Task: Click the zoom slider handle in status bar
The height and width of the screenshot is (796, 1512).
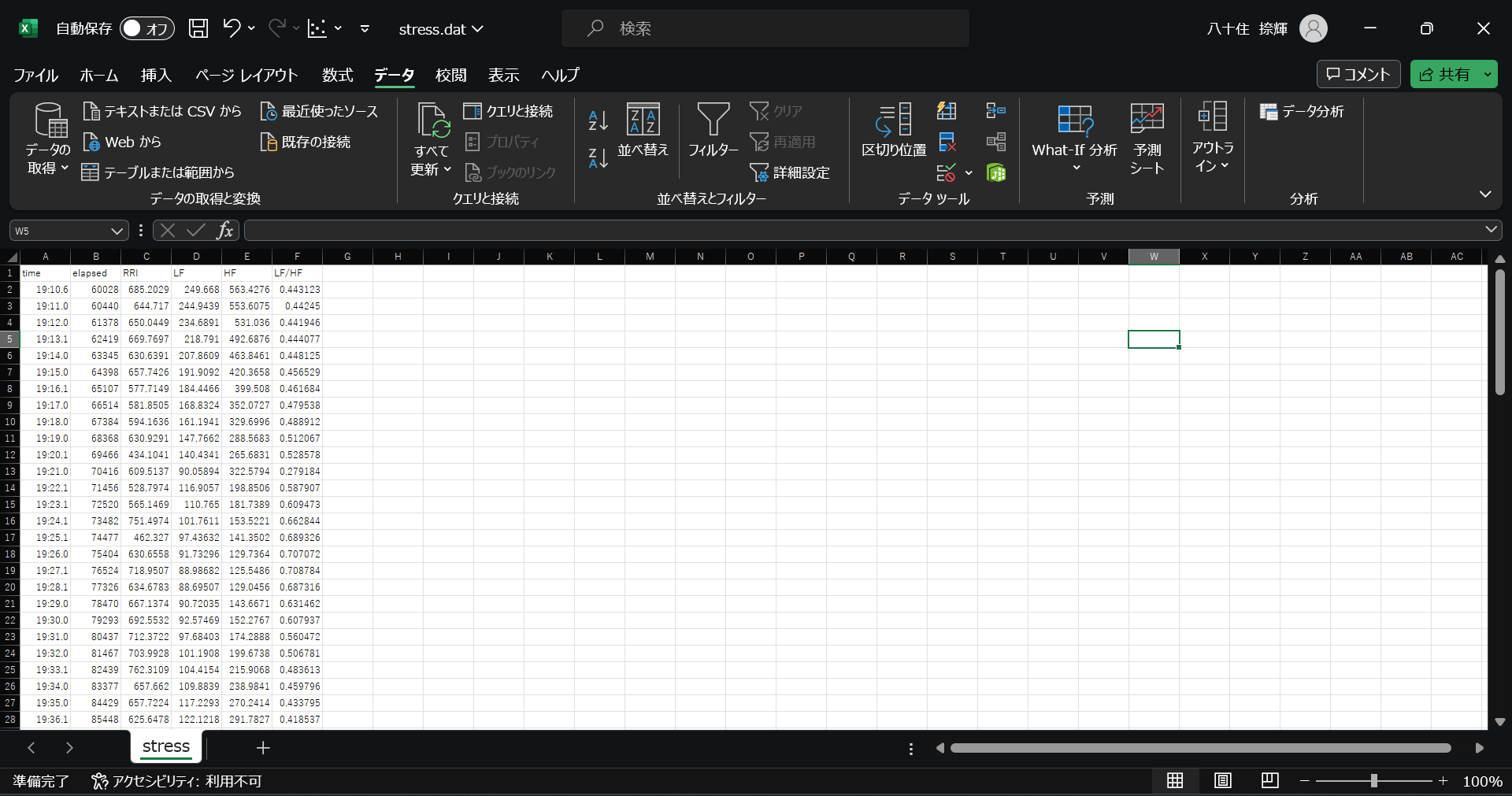Action: pyautogui.click(x=1373, y=780)
